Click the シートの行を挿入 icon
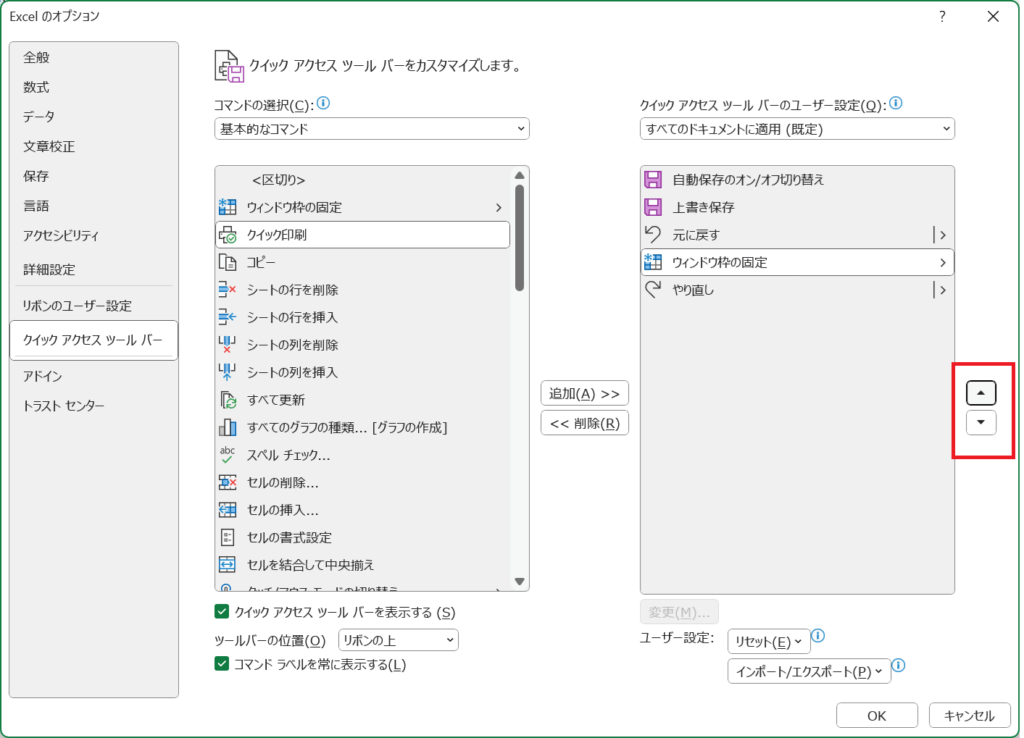The image size is (1024, 738). tap(227, 317)
